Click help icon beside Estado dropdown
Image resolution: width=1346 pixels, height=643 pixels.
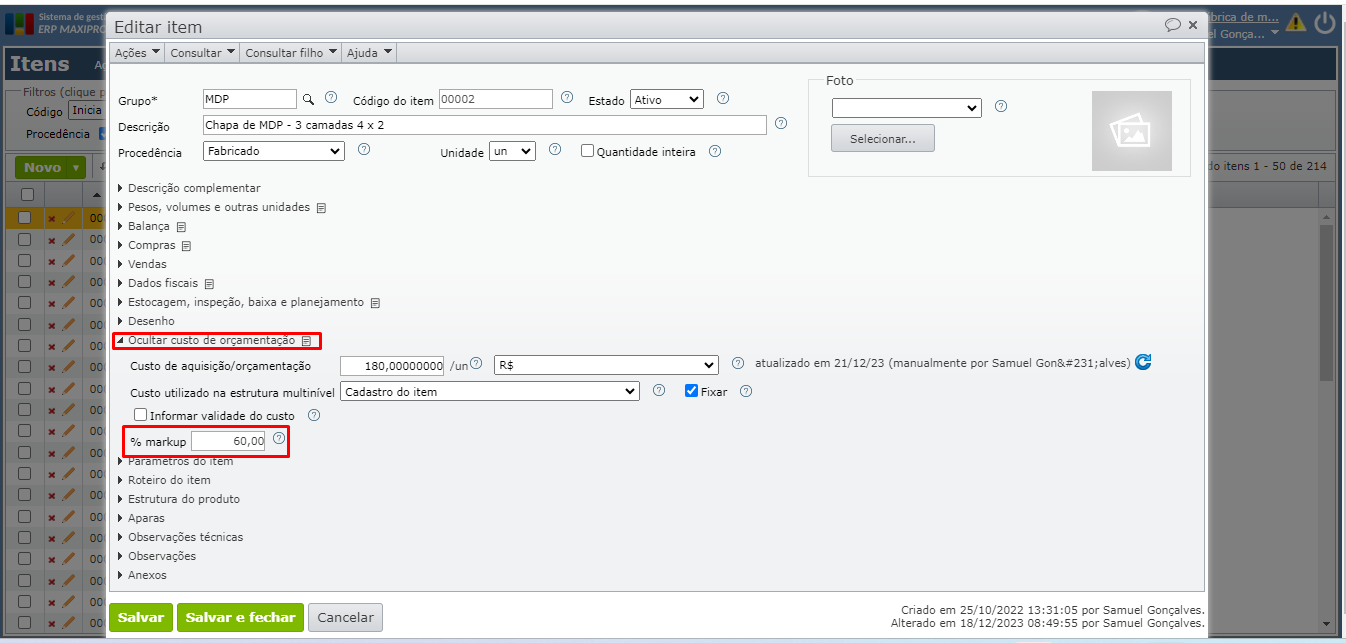tap(723, 98)
